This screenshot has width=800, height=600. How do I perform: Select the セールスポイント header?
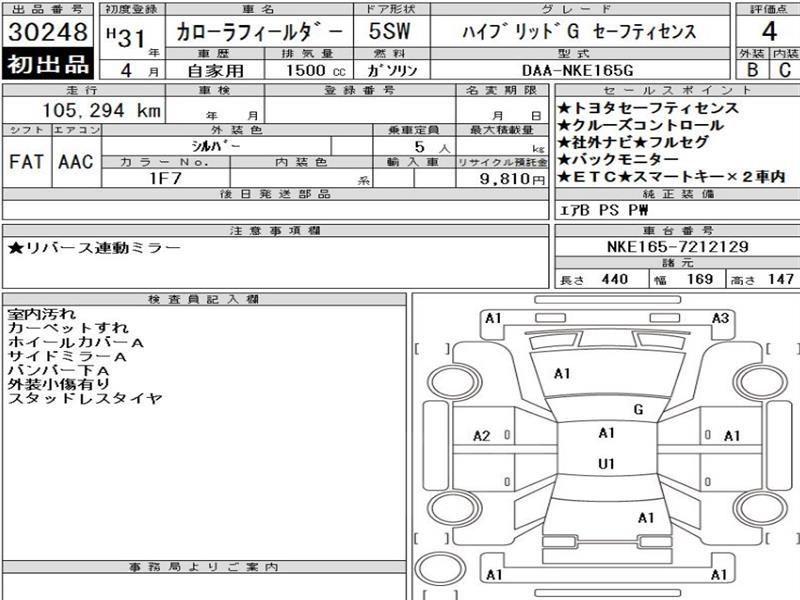pos(678,90)
